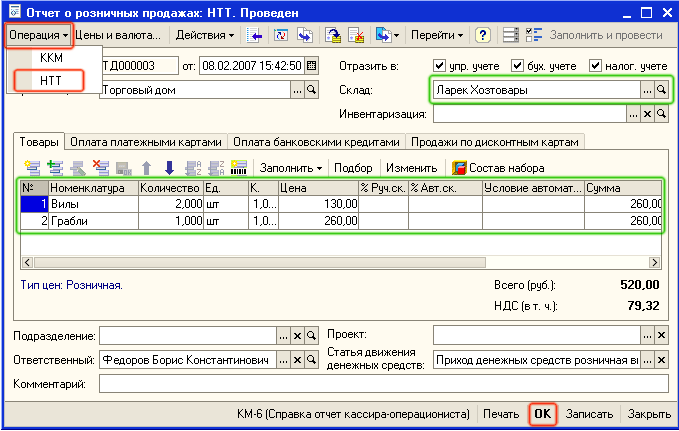Screen dimensions: 679x431
Task: Click the Изменить button
Action: 411,168
